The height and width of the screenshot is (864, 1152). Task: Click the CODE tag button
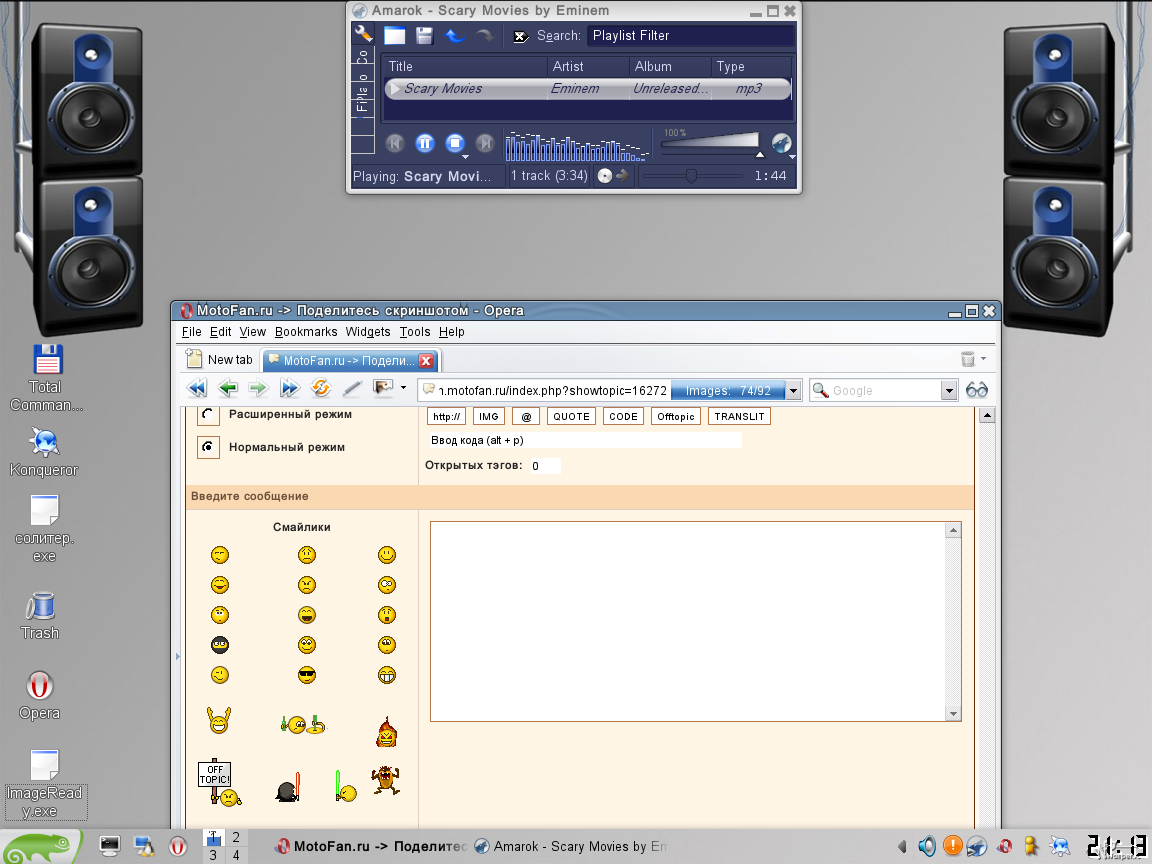(x=623, y=417)
